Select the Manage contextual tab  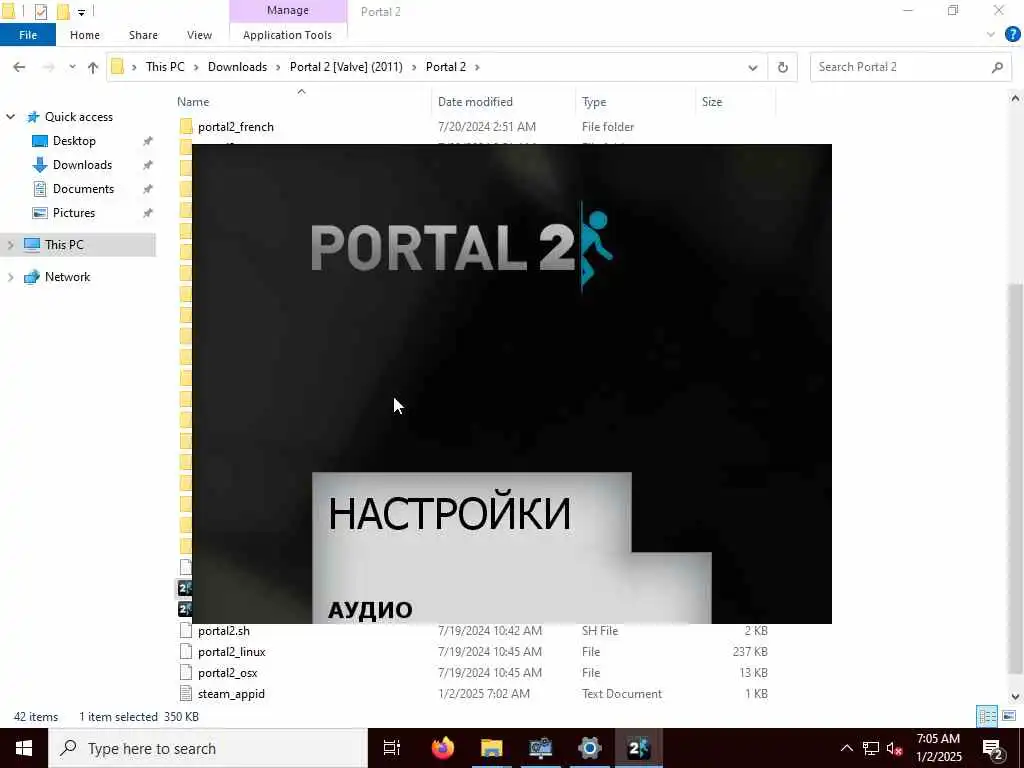coord(288,10)
